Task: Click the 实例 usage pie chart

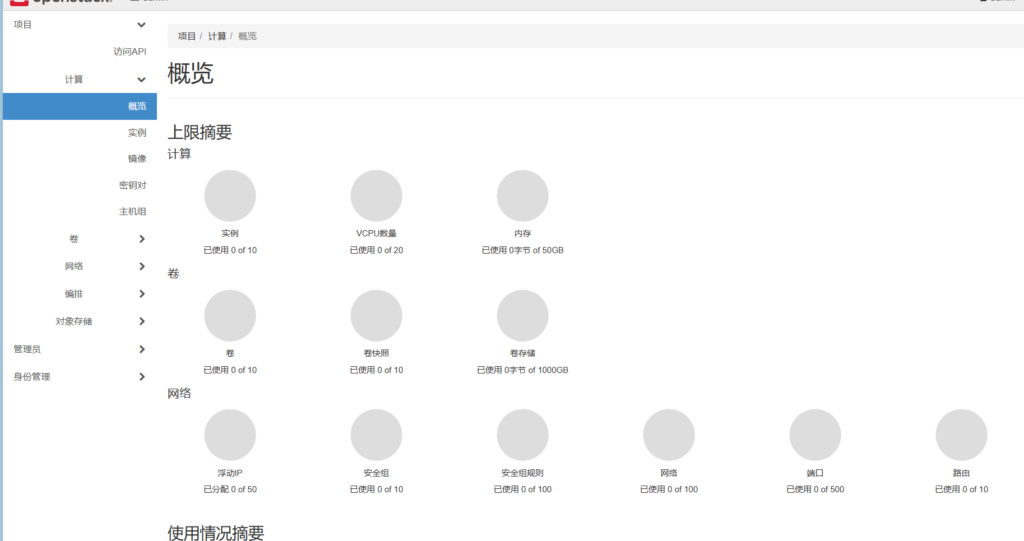Action: [x=230, y=196]
